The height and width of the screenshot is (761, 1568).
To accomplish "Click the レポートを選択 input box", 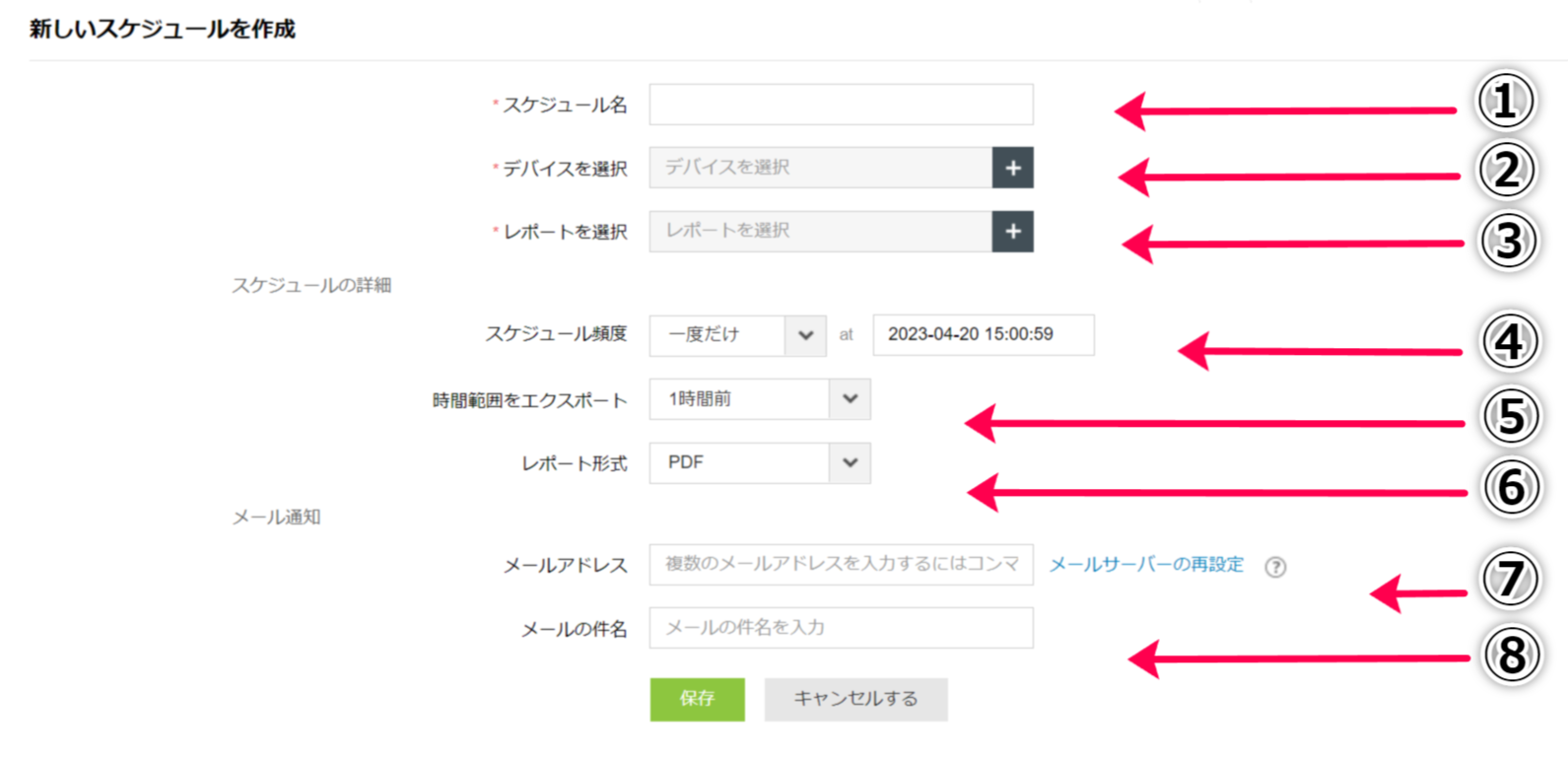I will click(x=820, y=232).
